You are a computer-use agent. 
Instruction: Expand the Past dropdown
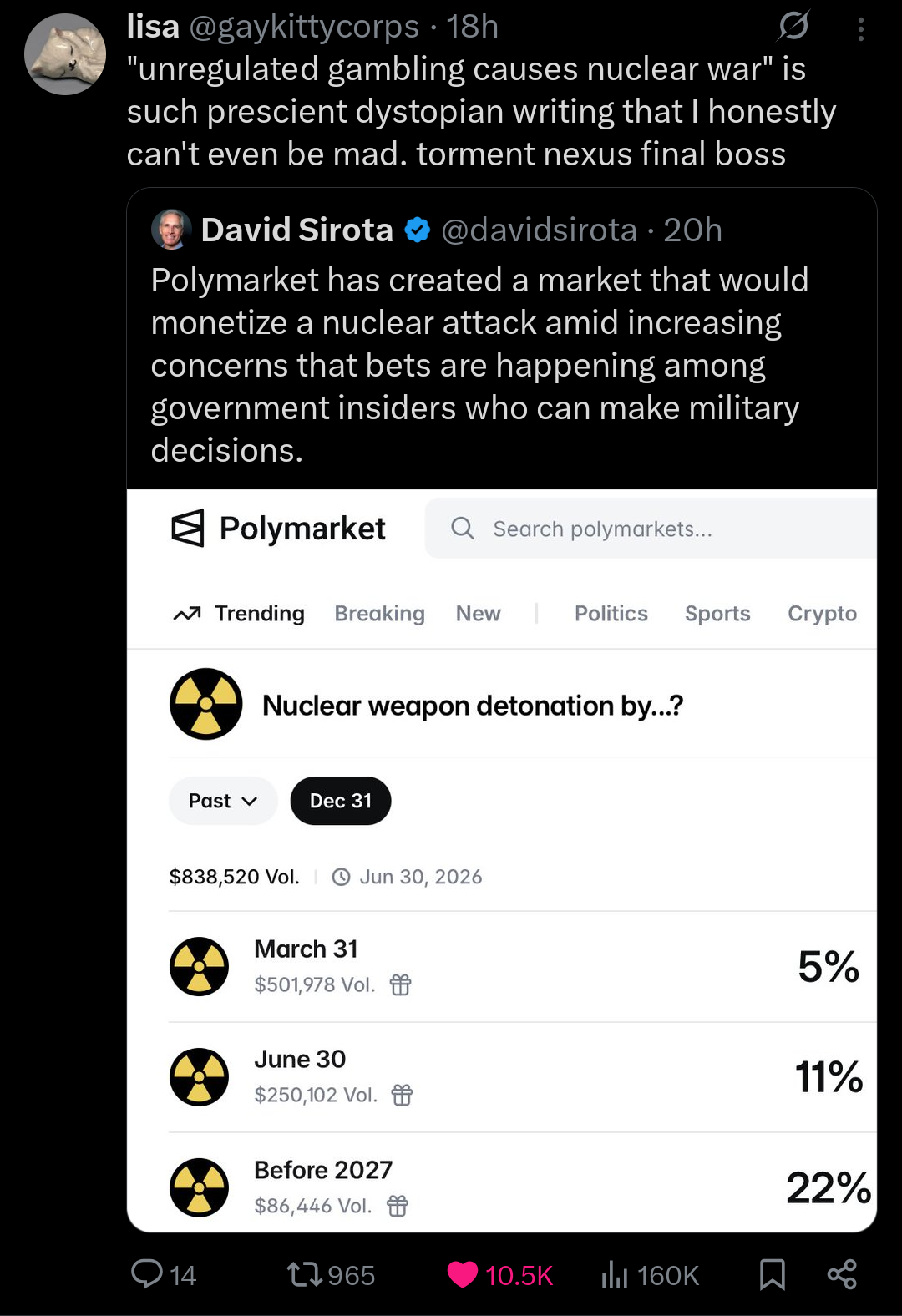point(222,801)
